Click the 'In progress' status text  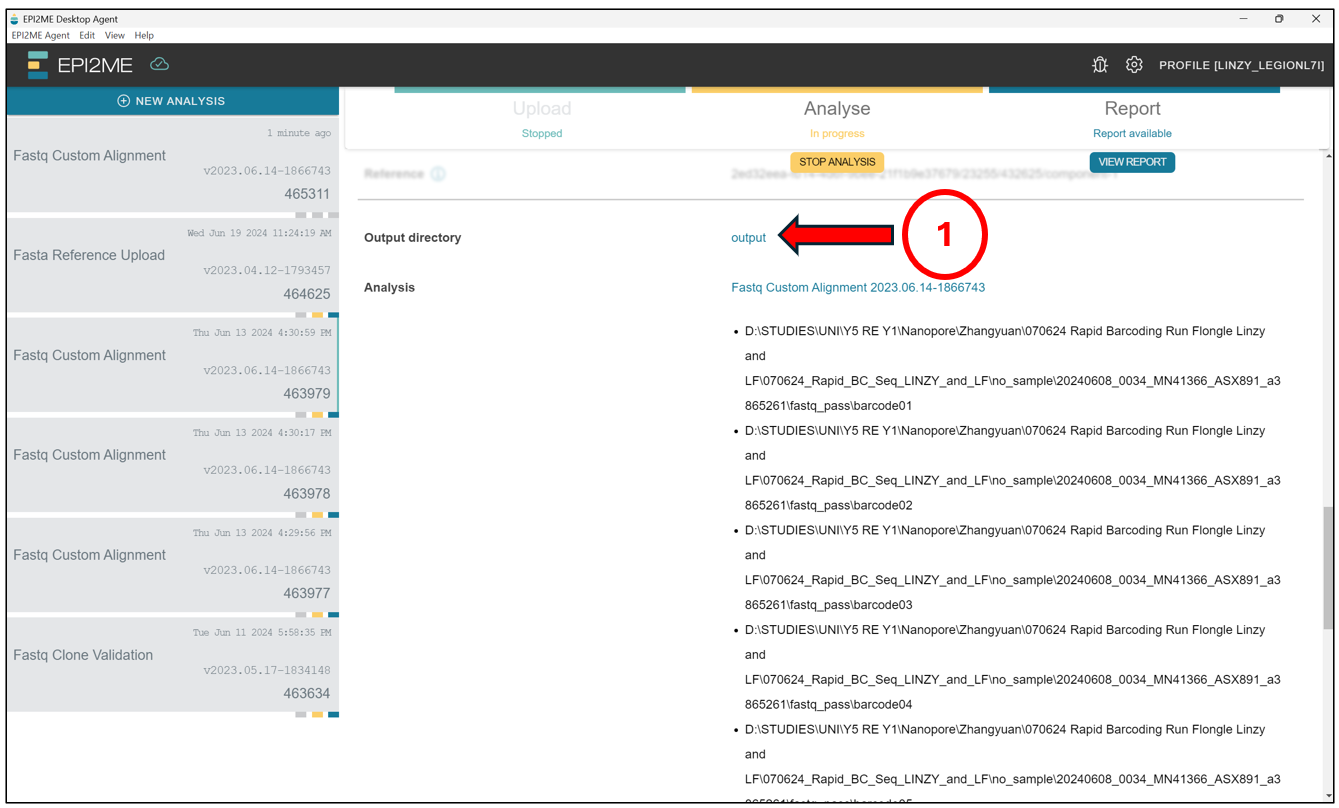click(837, 133)
